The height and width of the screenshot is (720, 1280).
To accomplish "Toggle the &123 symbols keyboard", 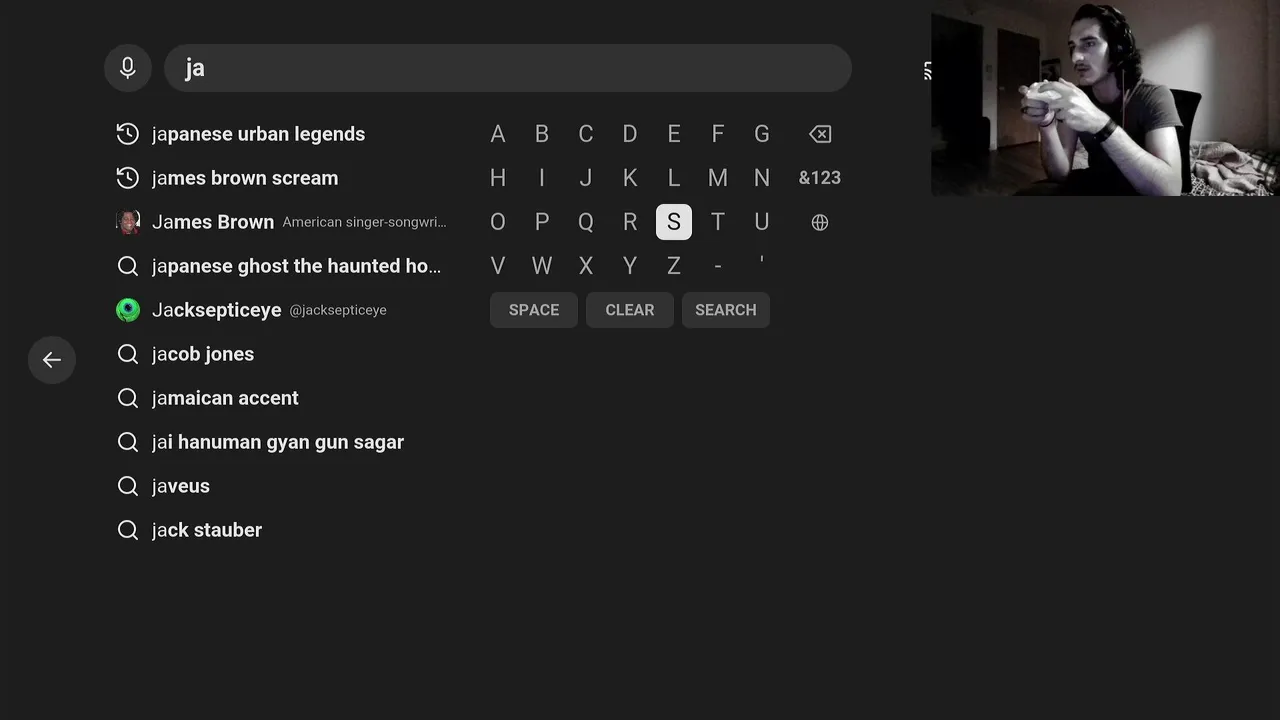I will point(820,178).
